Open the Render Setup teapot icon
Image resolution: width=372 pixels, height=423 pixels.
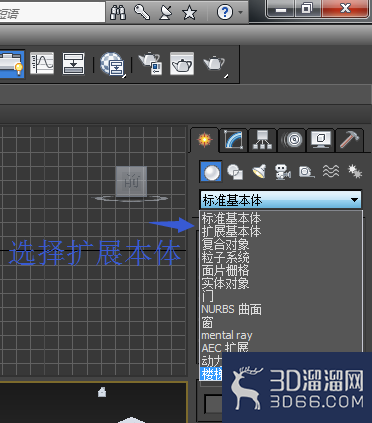150,63
